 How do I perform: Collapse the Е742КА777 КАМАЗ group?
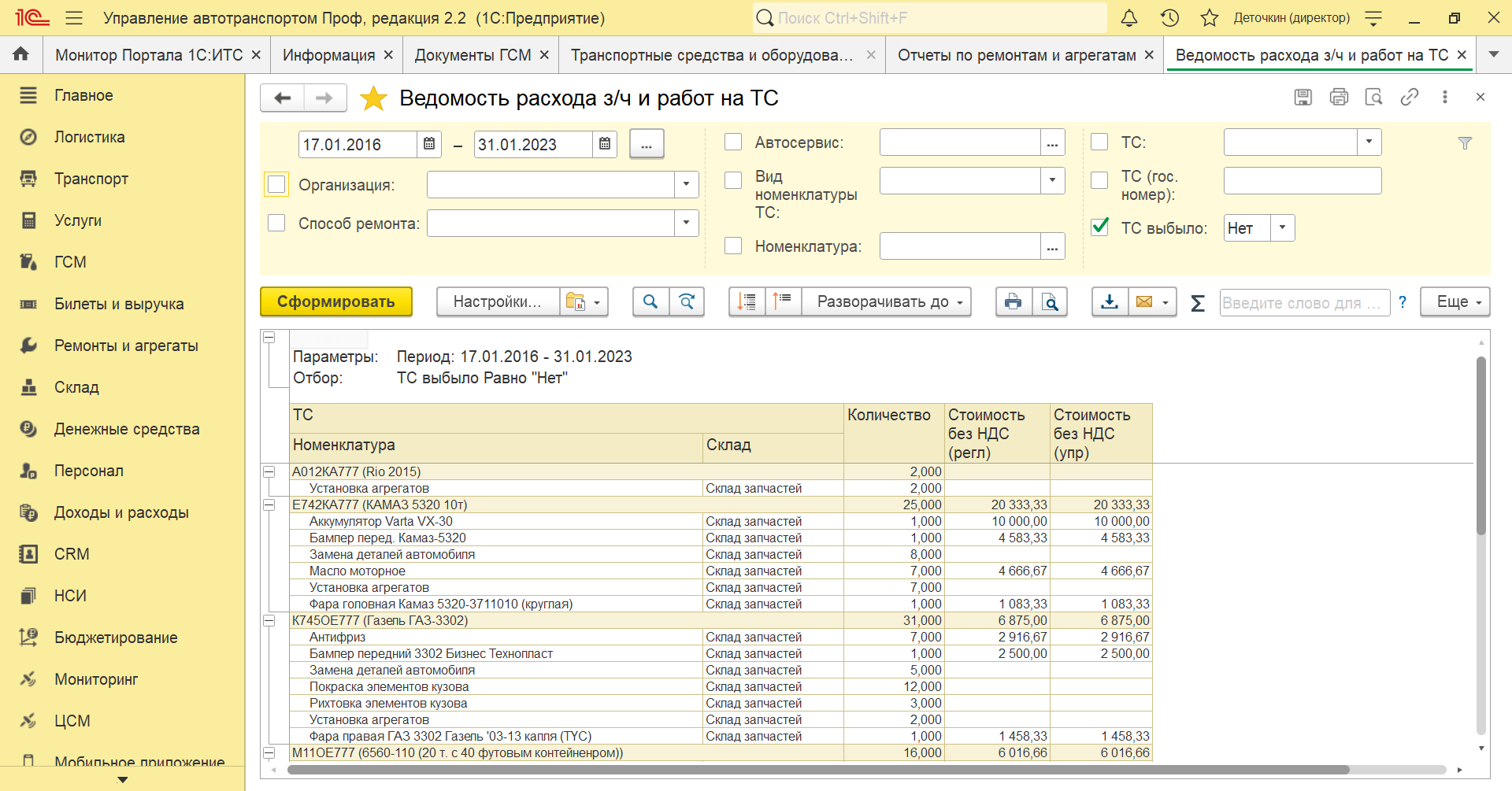pos(269,505)
